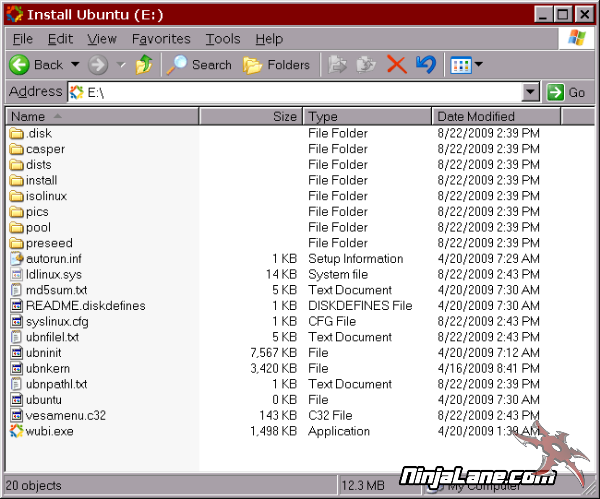Click the install folder icon
This screenshot has height=499, width=600.
(x=16, y=180)
